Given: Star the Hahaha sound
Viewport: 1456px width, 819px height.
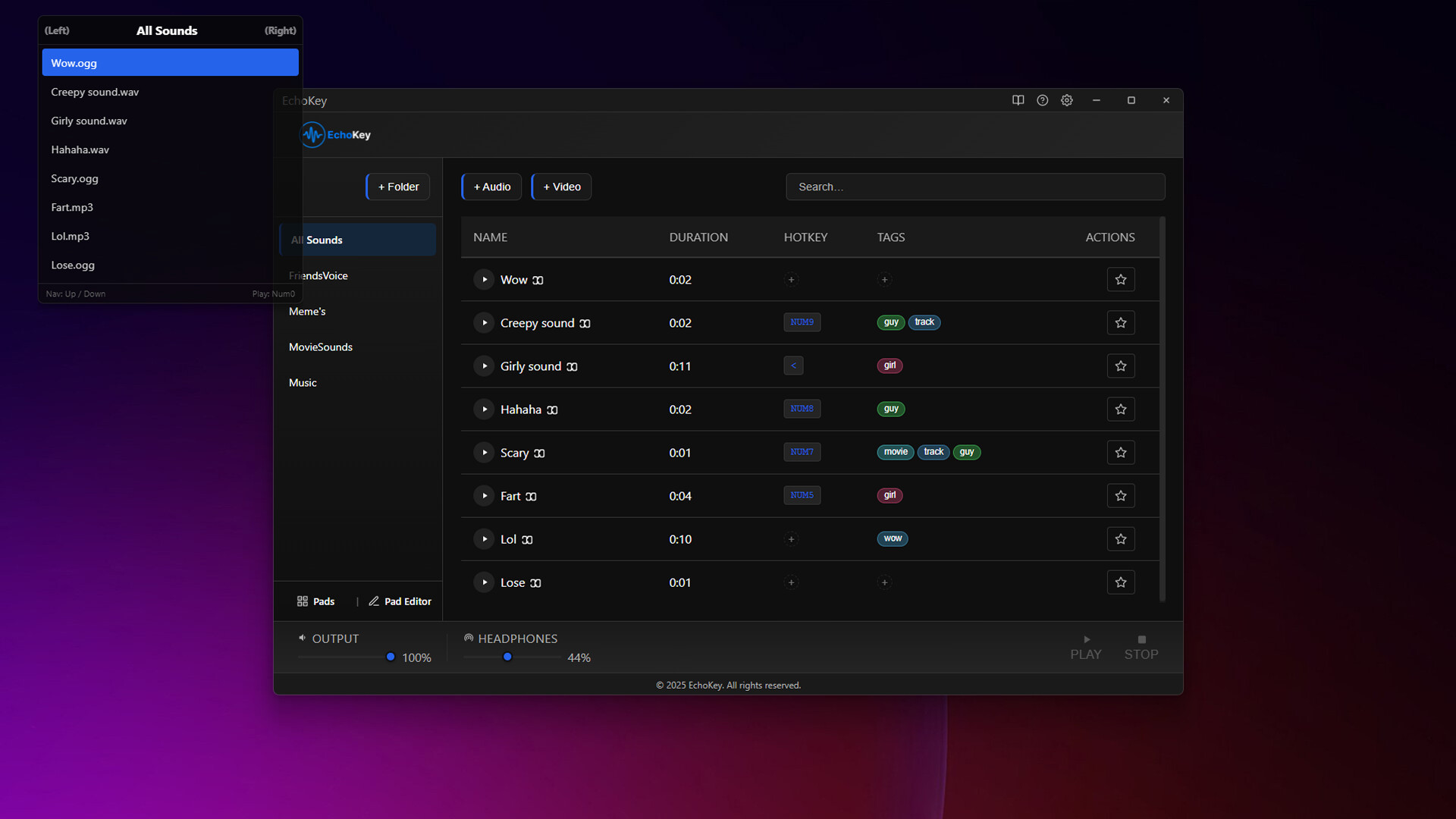Looking at the screenshot, I should (x=1121, y=409).
